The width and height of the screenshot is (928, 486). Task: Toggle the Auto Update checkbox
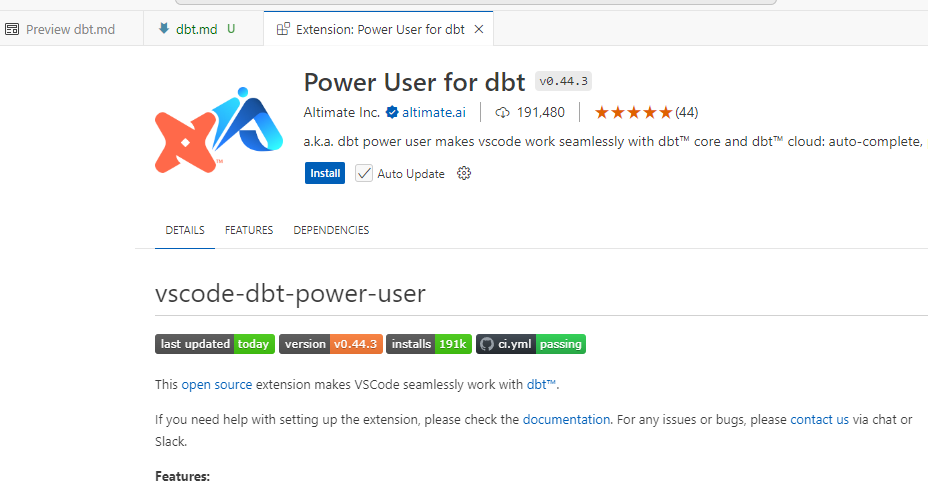click(364, 173)
